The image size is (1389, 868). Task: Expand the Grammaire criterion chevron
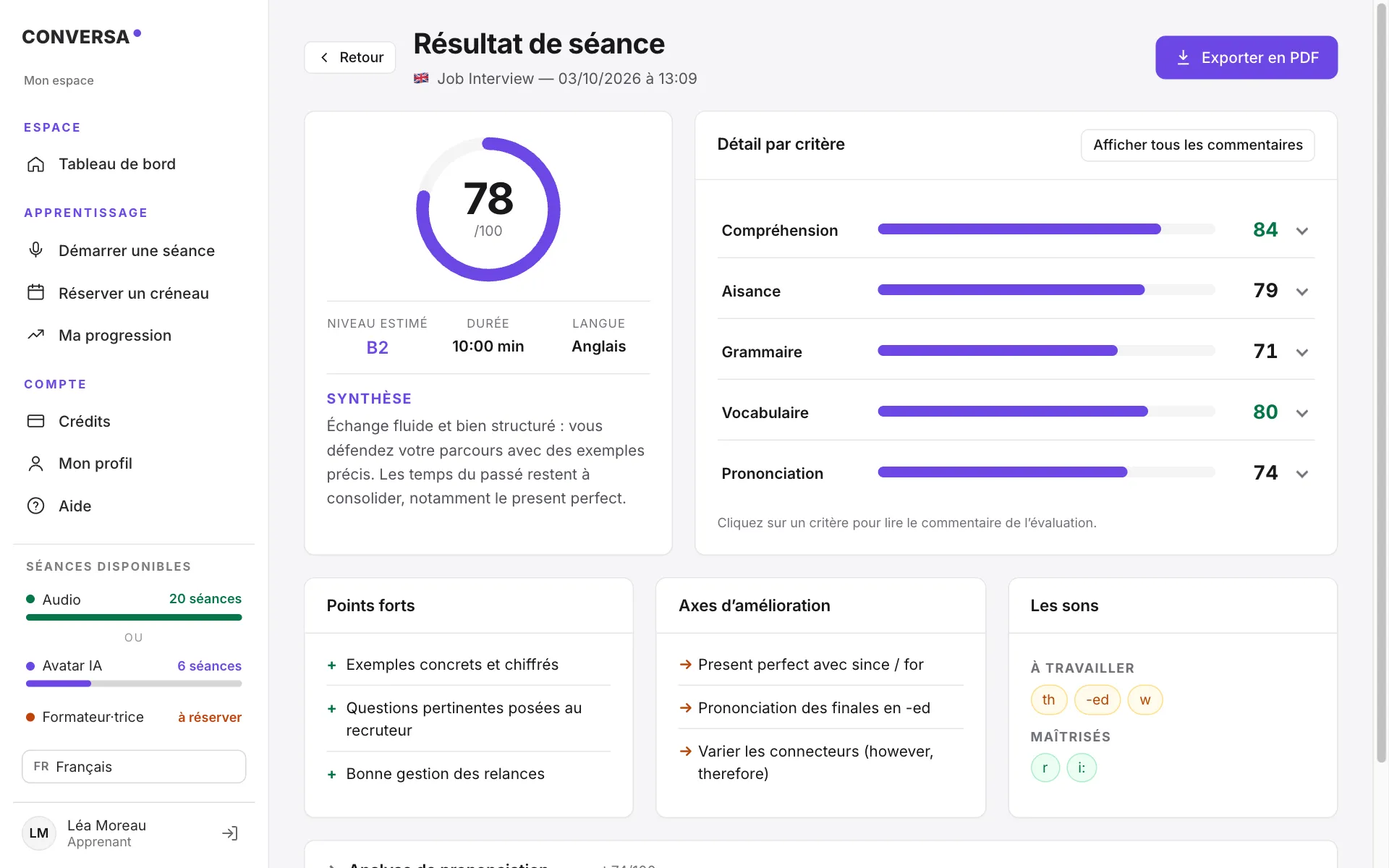point(1301,352)
